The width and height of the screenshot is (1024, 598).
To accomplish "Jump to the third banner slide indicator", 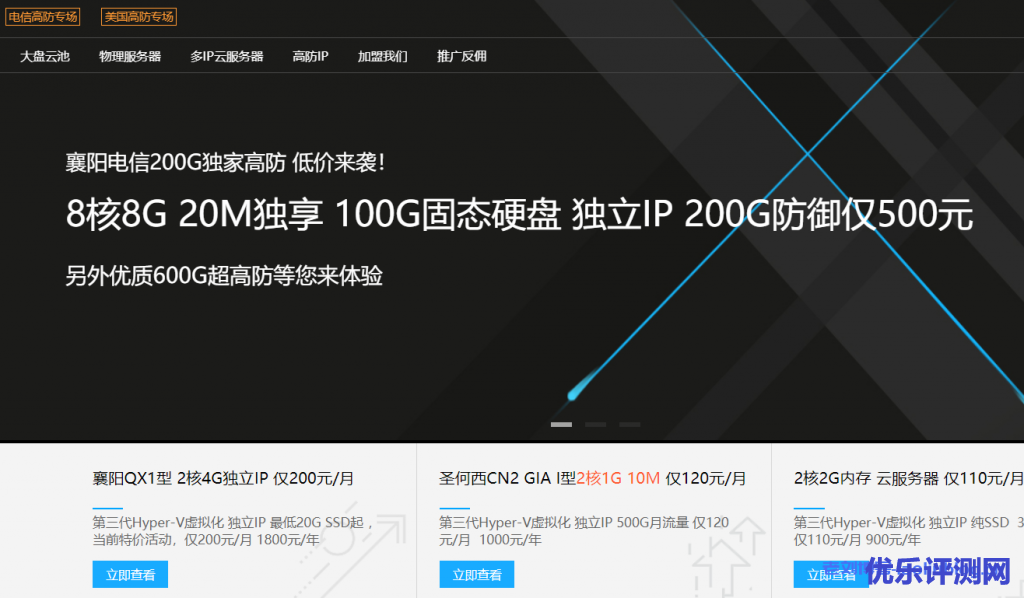I will (x=629, y=425).
